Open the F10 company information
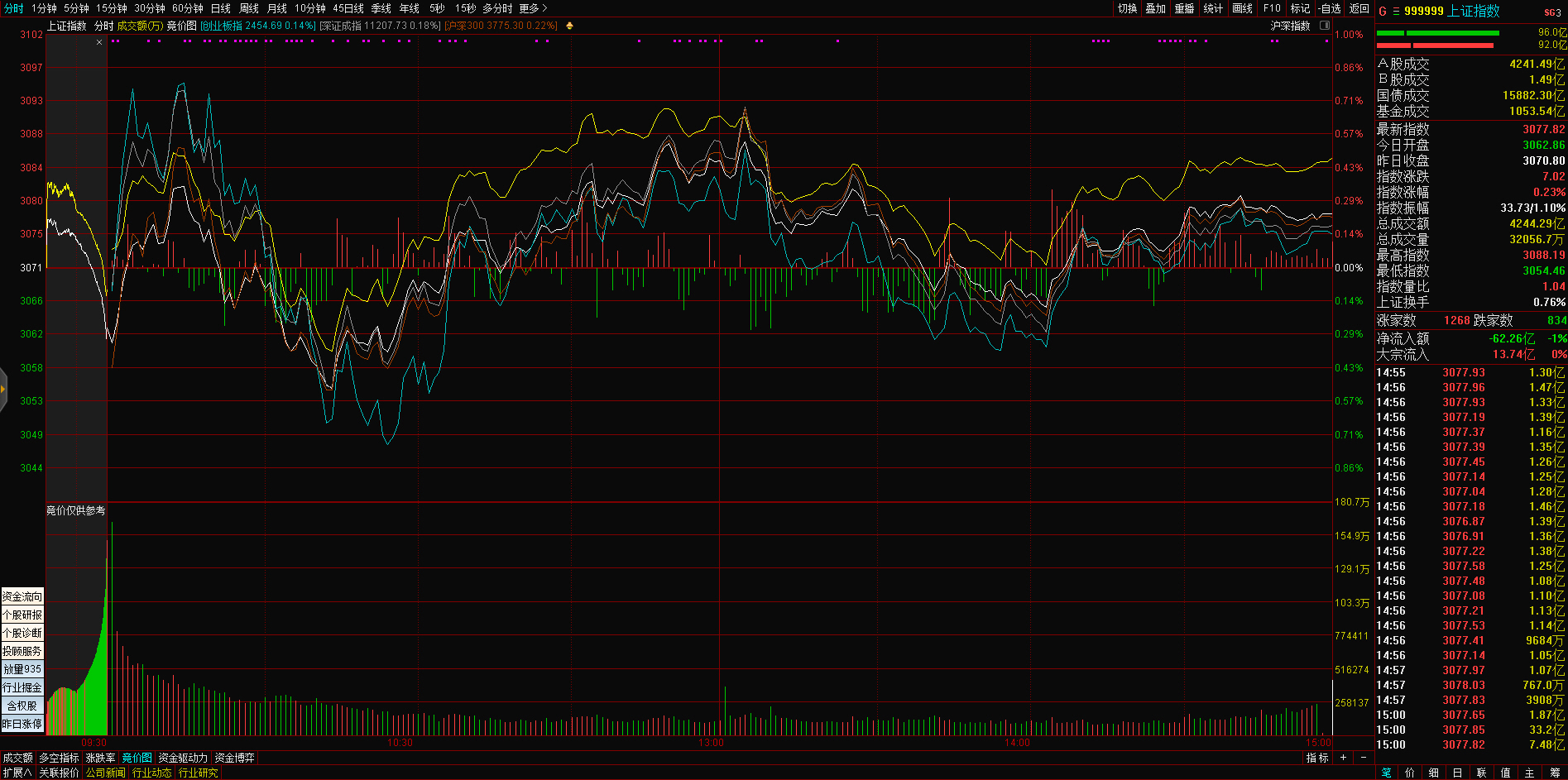This screenshot has width=1568, height=780. 1272,8
